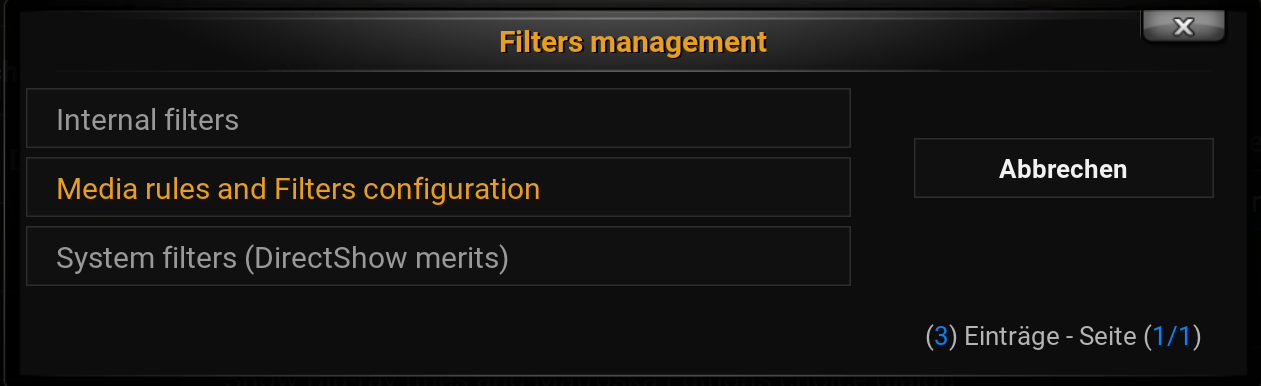The width and height of the screenshot is (1261, 386).
Task: Dismiss the dialog using the X button
Action: [x=1183, y=27]
